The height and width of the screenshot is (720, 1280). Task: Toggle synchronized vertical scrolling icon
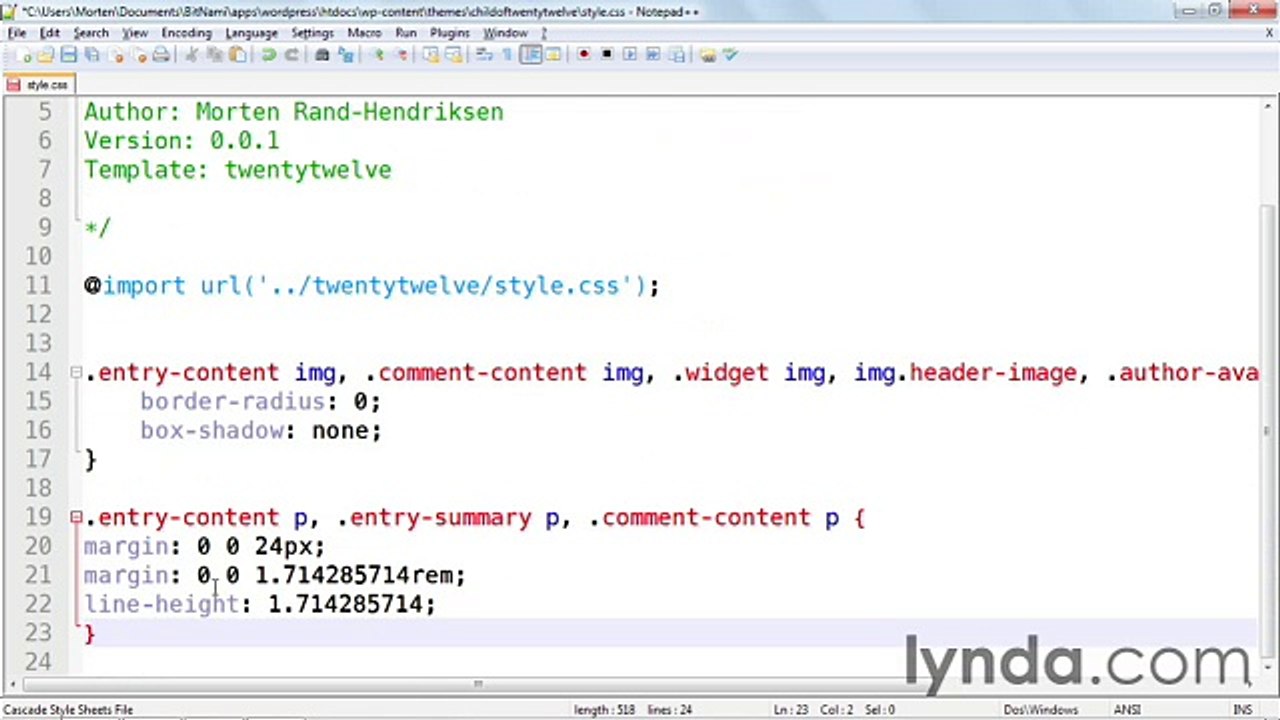pyautogui.click(x=430, y=55)
